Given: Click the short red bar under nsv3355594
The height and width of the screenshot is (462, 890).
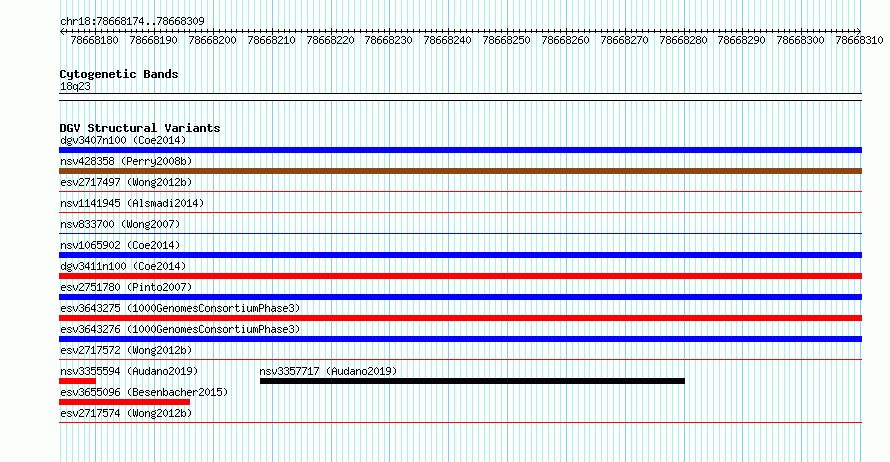Looking at the screenshot, I should click(x=78, y=381).
